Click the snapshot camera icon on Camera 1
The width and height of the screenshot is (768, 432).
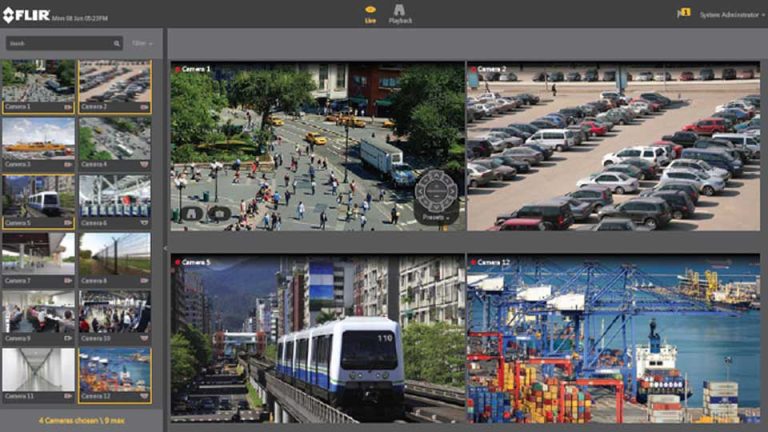click(219, 212)
